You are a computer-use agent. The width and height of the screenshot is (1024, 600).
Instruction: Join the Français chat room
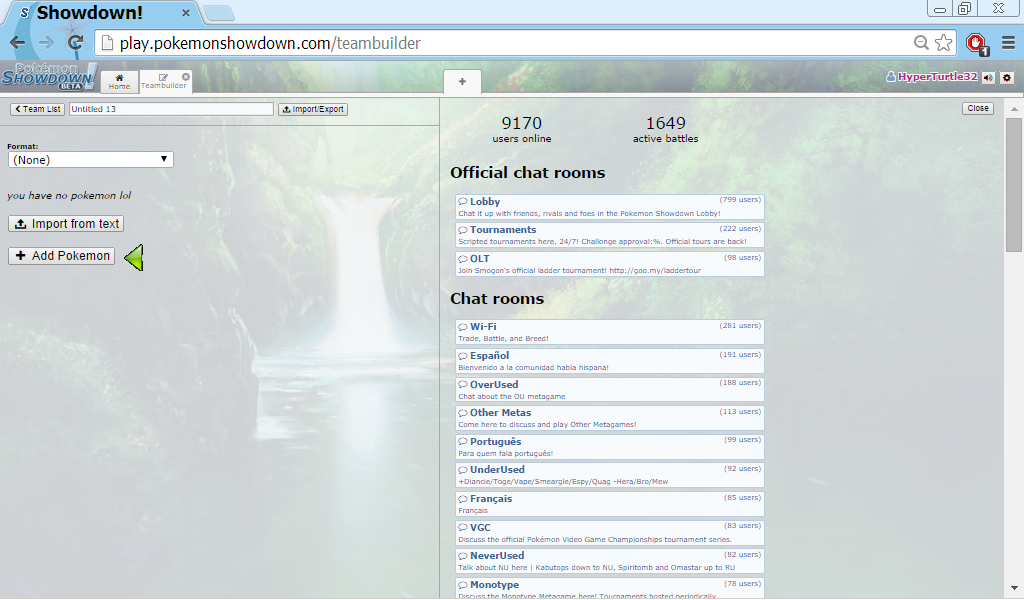[x=610, y=504]
